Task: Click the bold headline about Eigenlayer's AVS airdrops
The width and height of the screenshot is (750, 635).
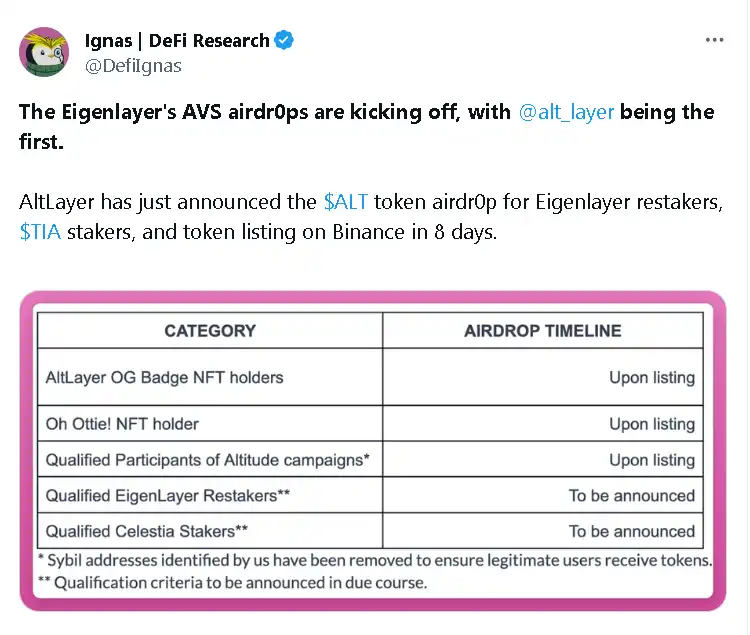Action: click(265, 111)
